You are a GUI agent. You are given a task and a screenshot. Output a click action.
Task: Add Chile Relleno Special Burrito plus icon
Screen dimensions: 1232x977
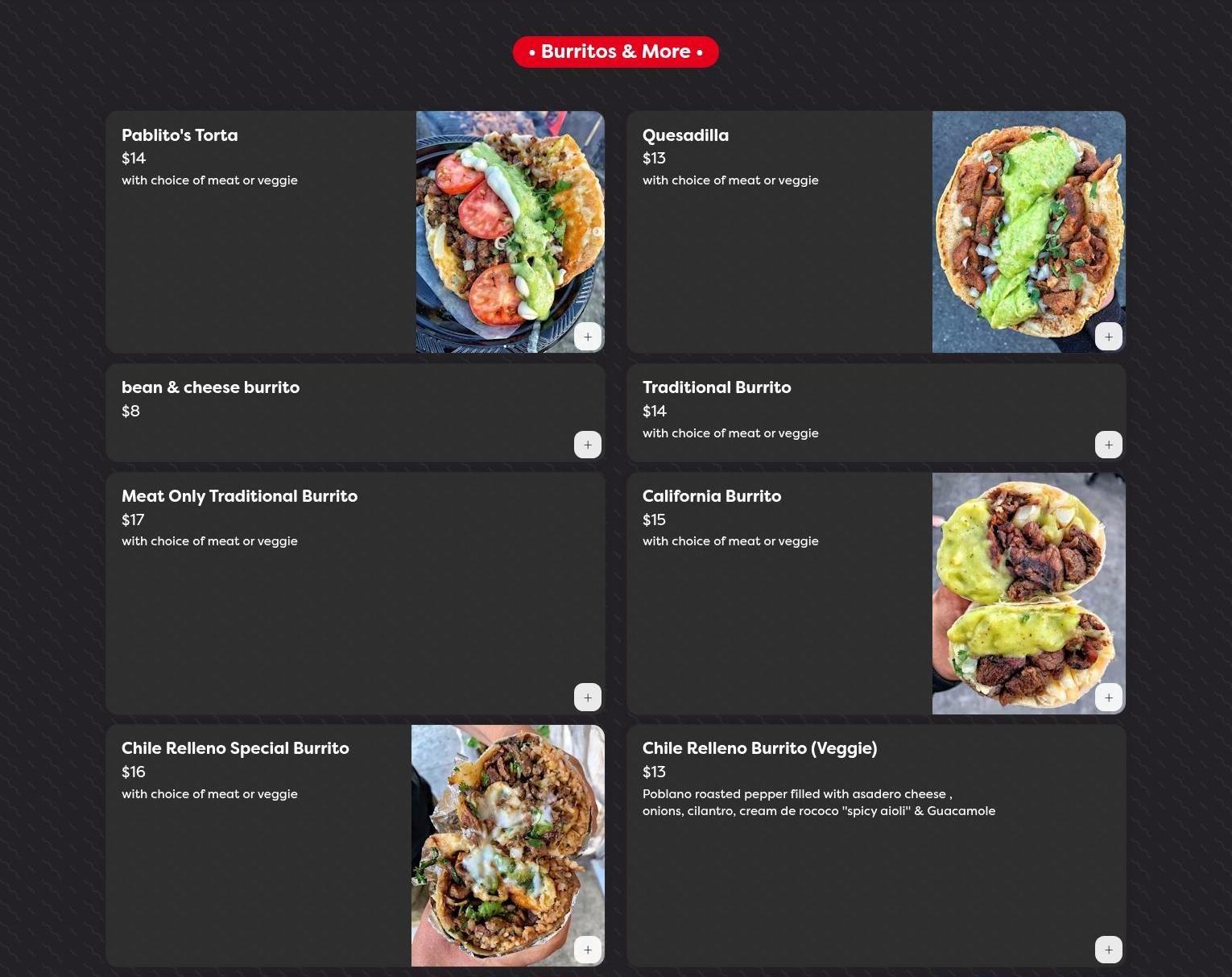tap(588, 950)
